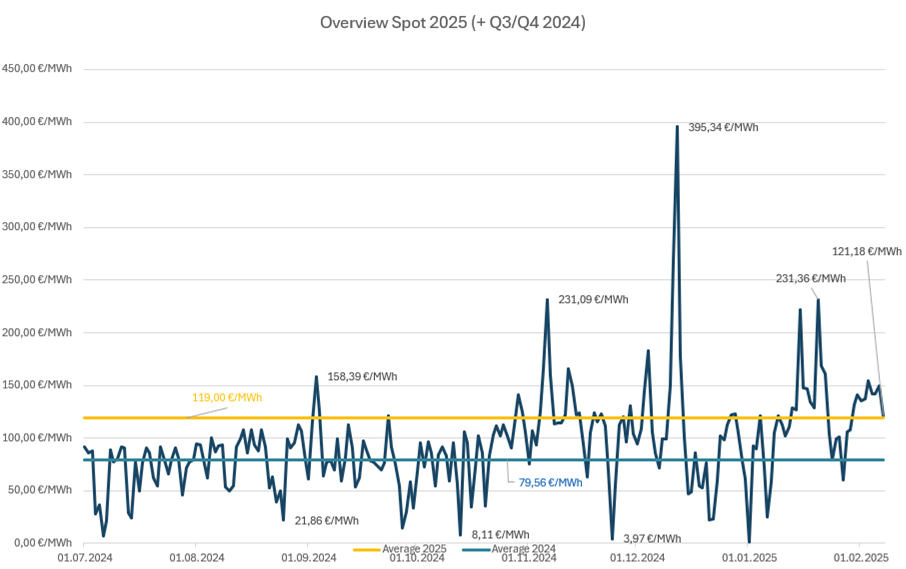Click the 01.07.2024 x-axis date label
This screenshot has height=569, width=906.
coord(82,557)
